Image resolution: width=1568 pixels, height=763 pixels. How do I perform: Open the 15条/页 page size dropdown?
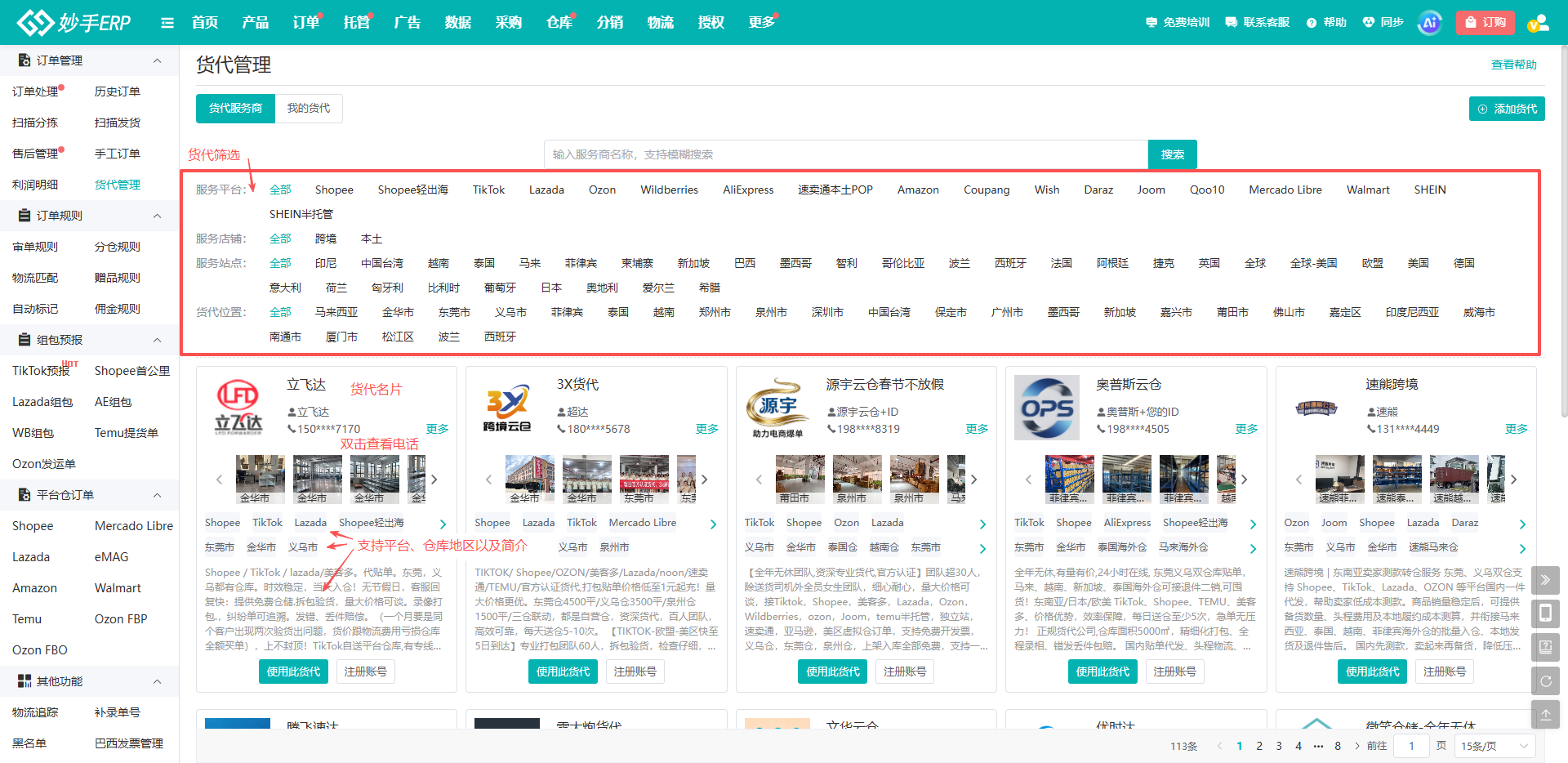click(1494, 746)
